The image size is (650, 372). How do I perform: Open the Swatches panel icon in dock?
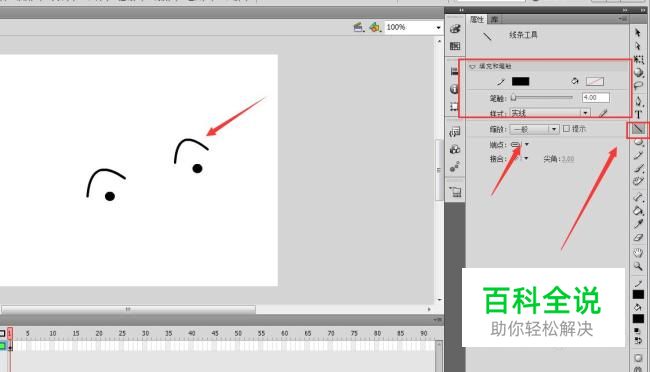click(x=455, y=46)
